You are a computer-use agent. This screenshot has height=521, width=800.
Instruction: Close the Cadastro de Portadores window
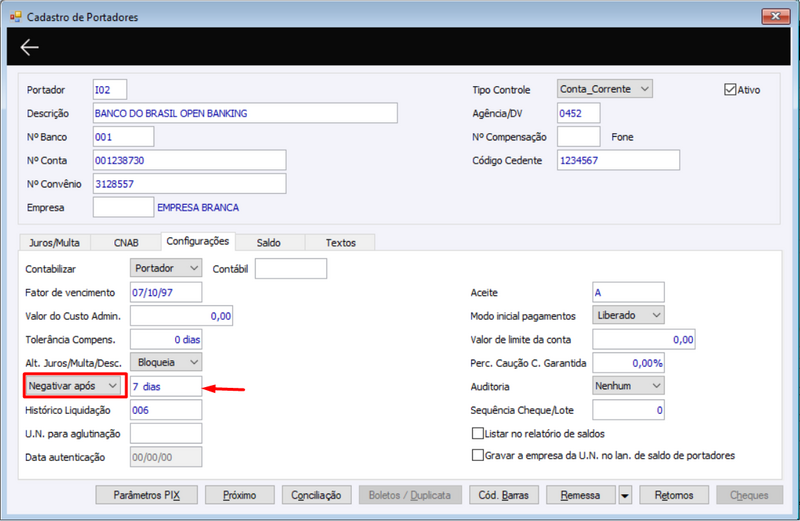(x=776, y=16)
